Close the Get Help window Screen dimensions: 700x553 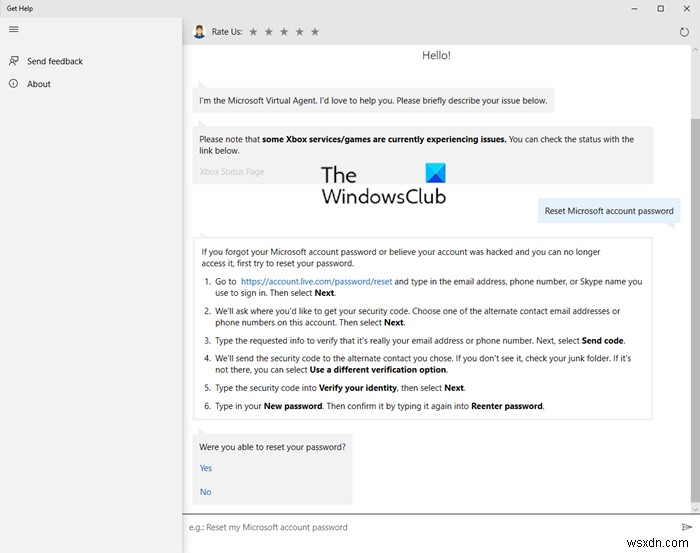(x=687, y=8)
